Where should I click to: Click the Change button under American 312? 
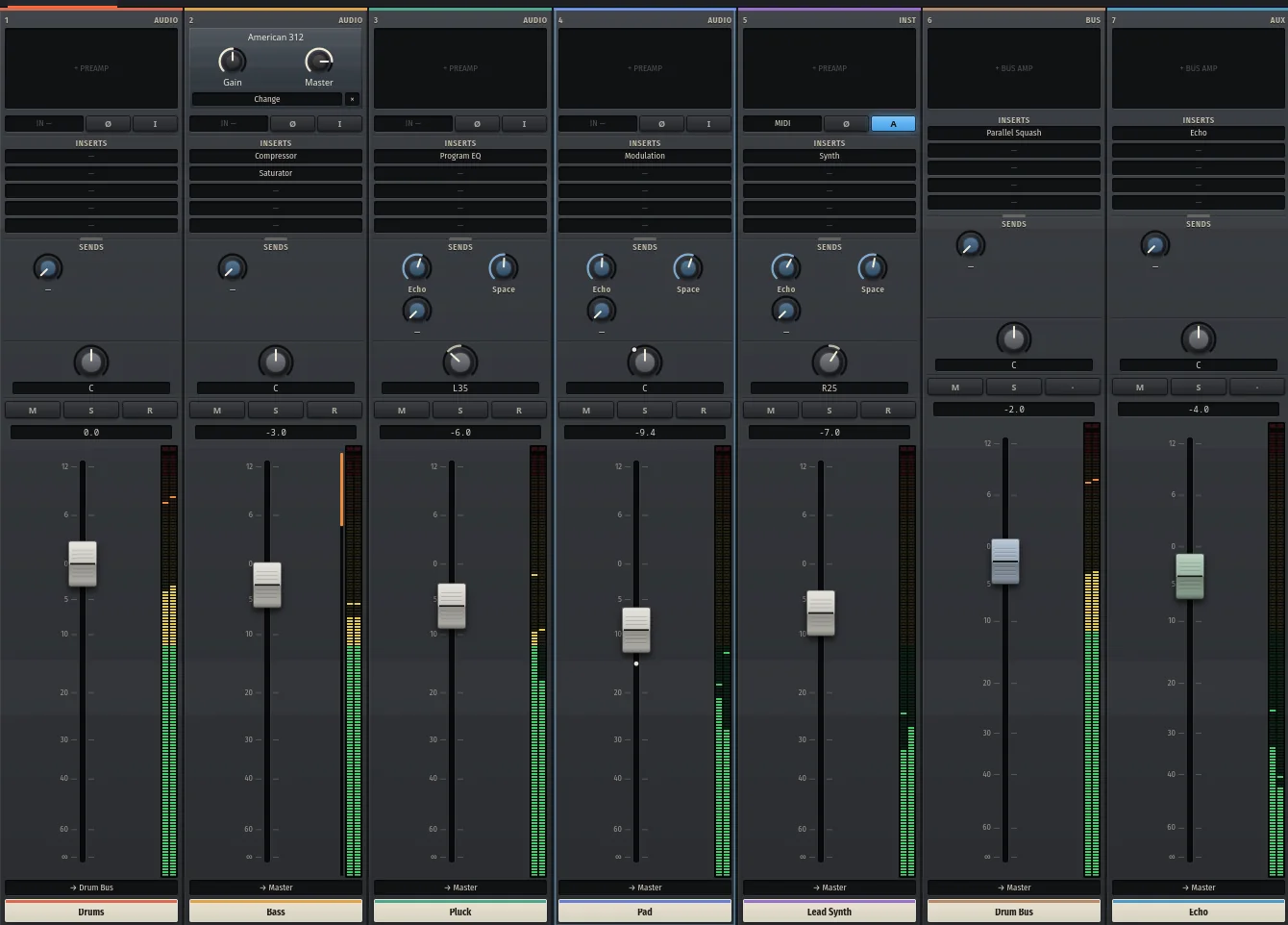[267, 99]
